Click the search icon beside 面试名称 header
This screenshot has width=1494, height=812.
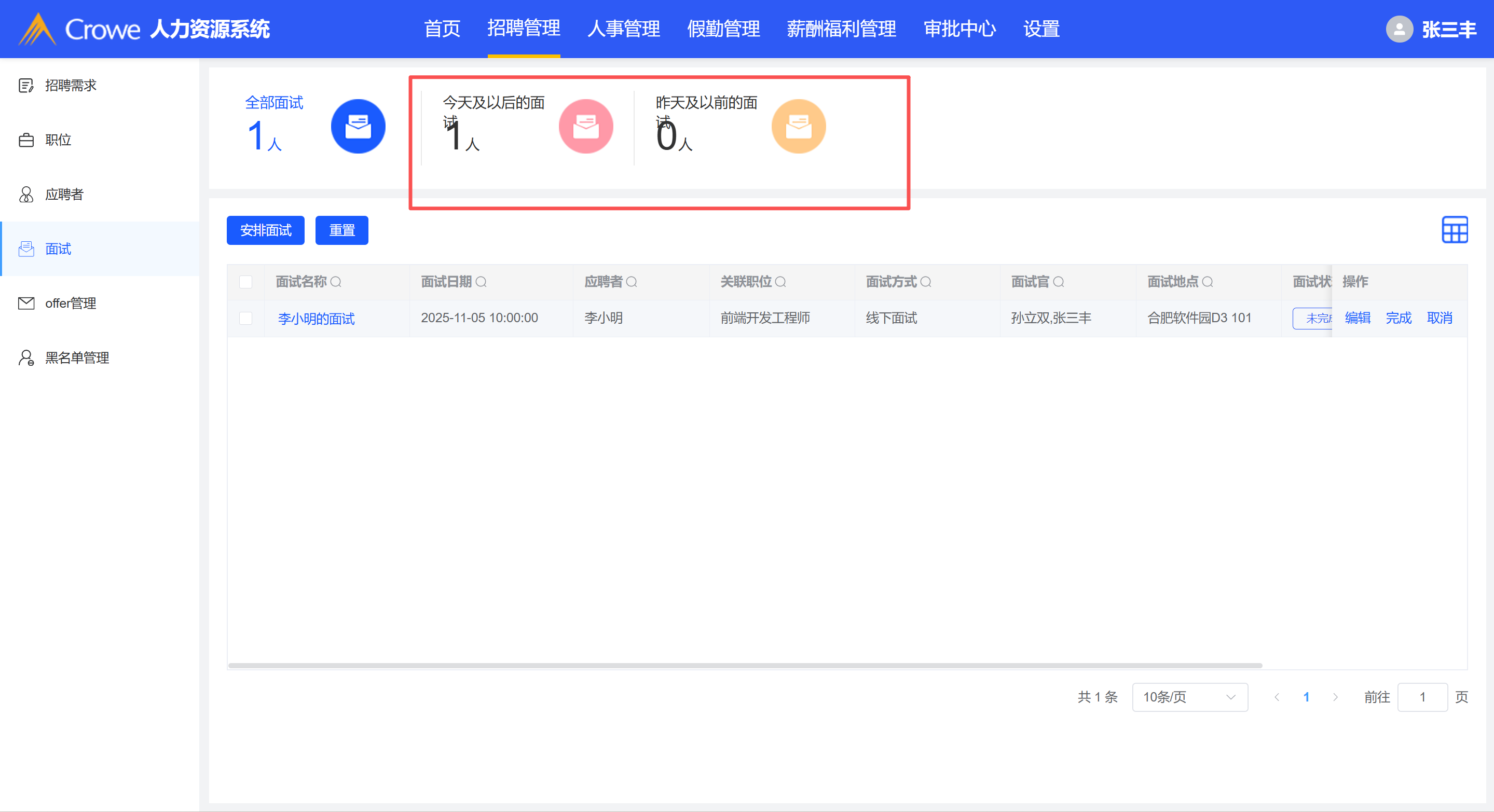point(336,282)
